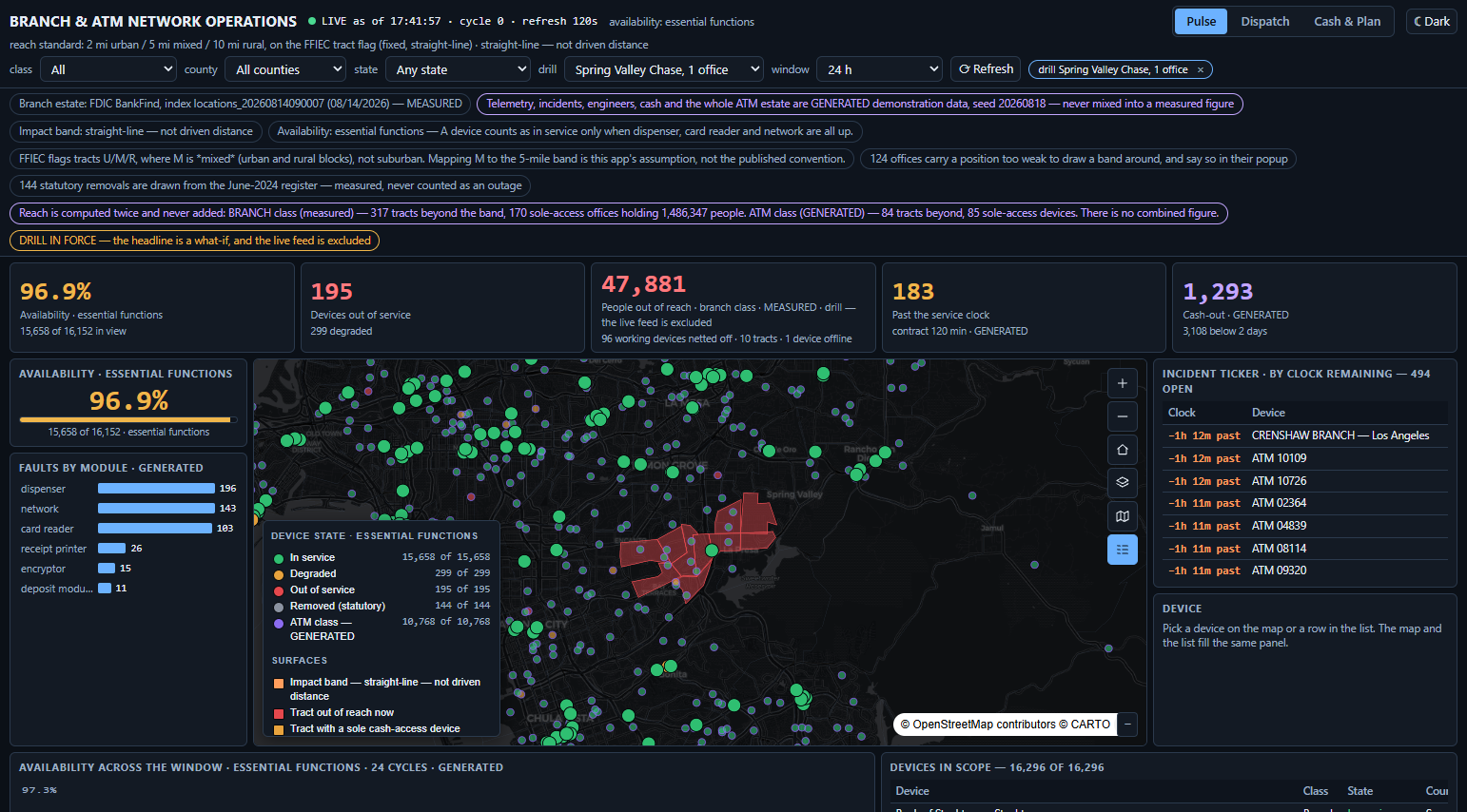Image resolution: width=1467 pixels, height=812 pixels.
Task: Switch the basemap with map icon
Action: (1123, 516)
